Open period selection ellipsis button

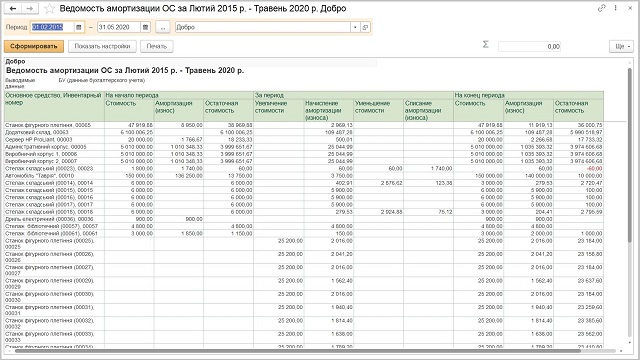click(x=162, y=27)
